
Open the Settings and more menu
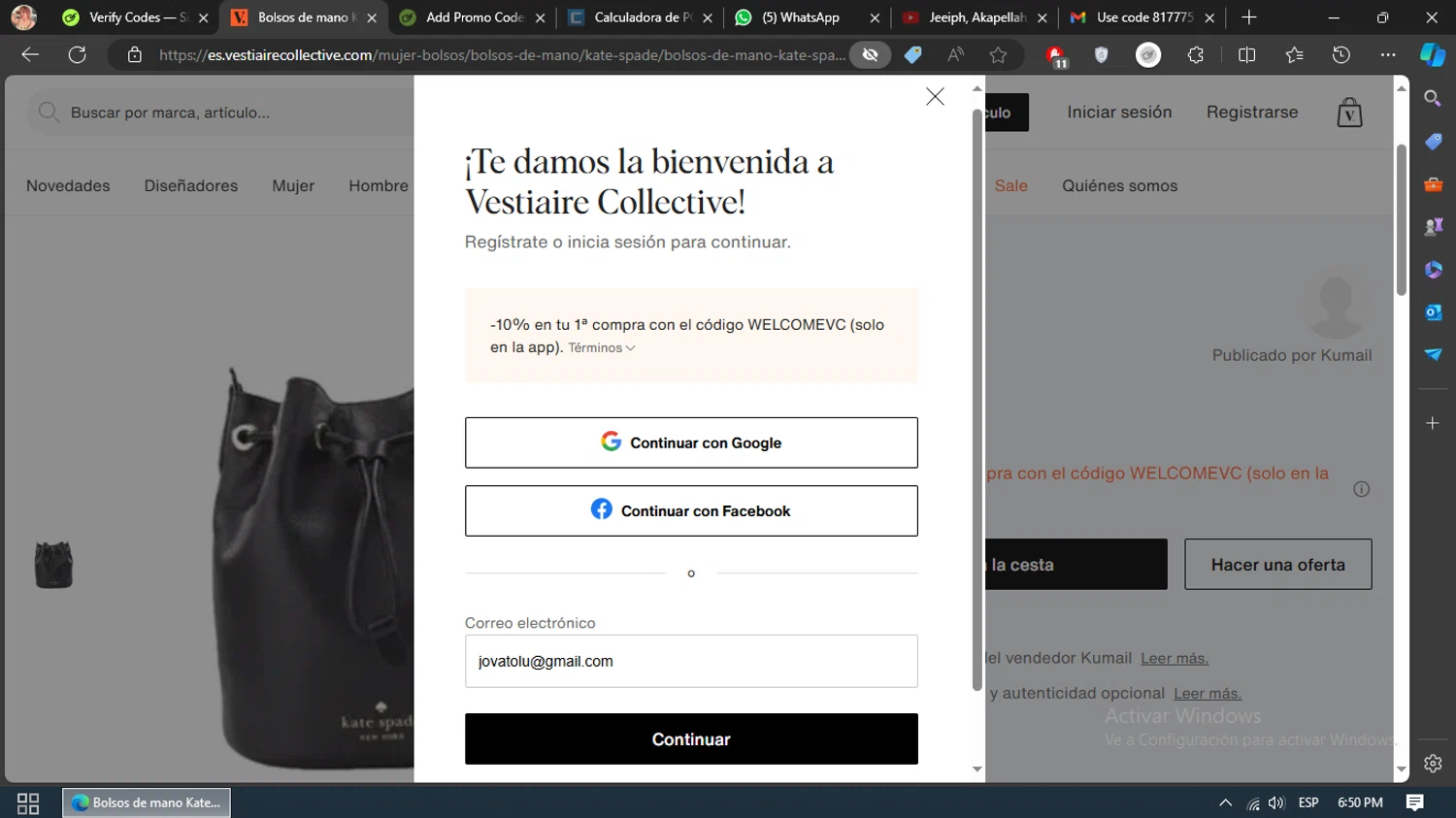pyautogui.click(x=1388, y=55)
